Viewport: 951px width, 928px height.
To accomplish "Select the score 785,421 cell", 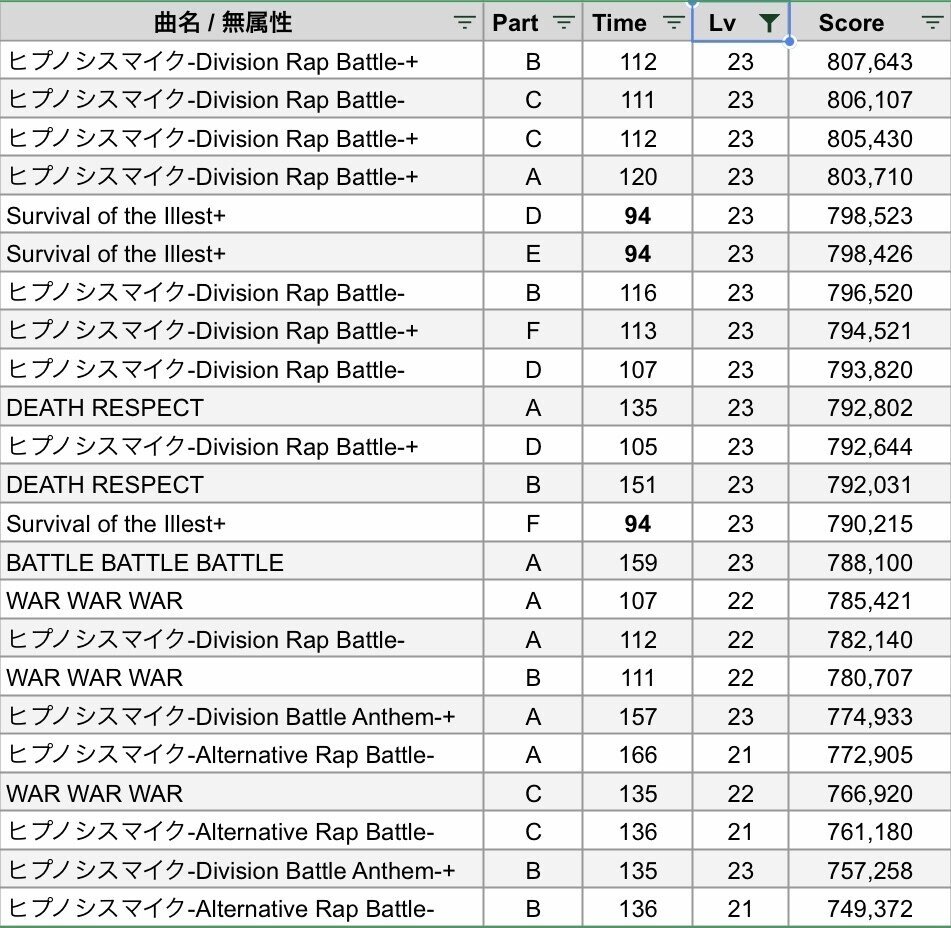I will coord(870,600).
